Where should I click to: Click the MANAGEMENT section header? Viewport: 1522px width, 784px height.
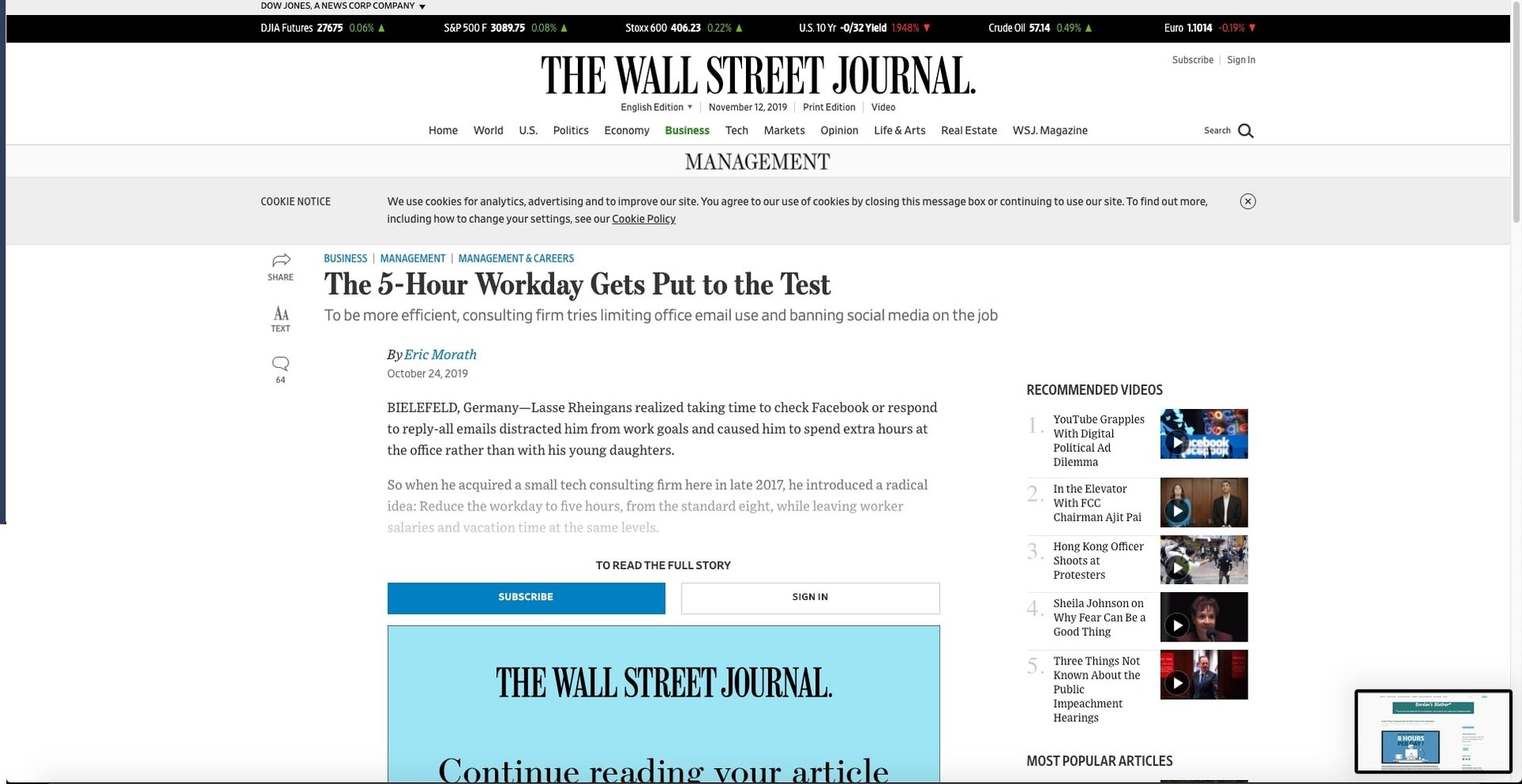[x=757, y=162]
